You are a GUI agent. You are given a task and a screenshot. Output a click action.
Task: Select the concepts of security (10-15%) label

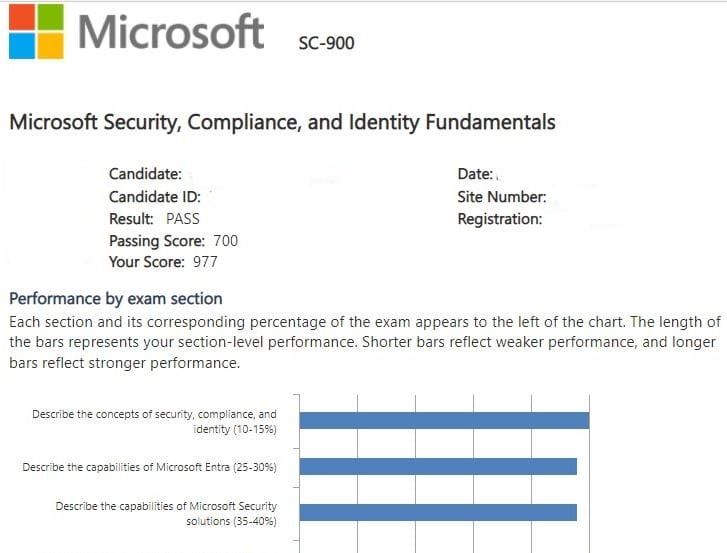coord(155,421)
